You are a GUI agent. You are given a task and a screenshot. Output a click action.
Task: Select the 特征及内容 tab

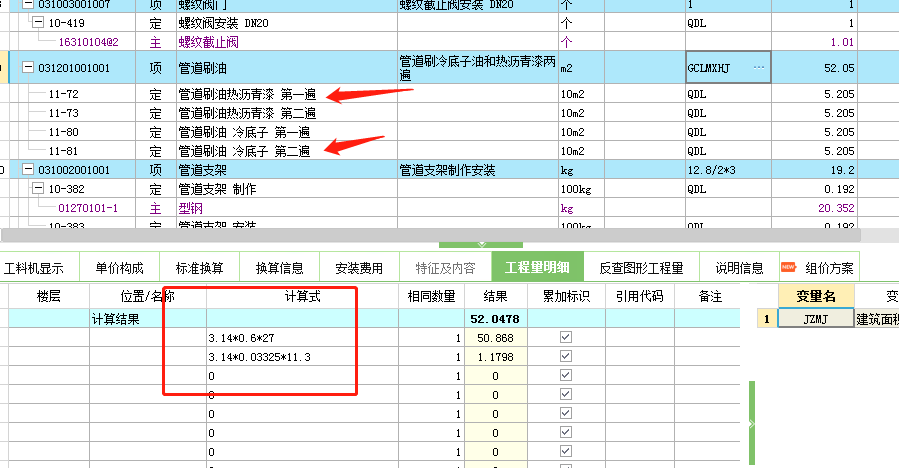click(x=445, y=268)
